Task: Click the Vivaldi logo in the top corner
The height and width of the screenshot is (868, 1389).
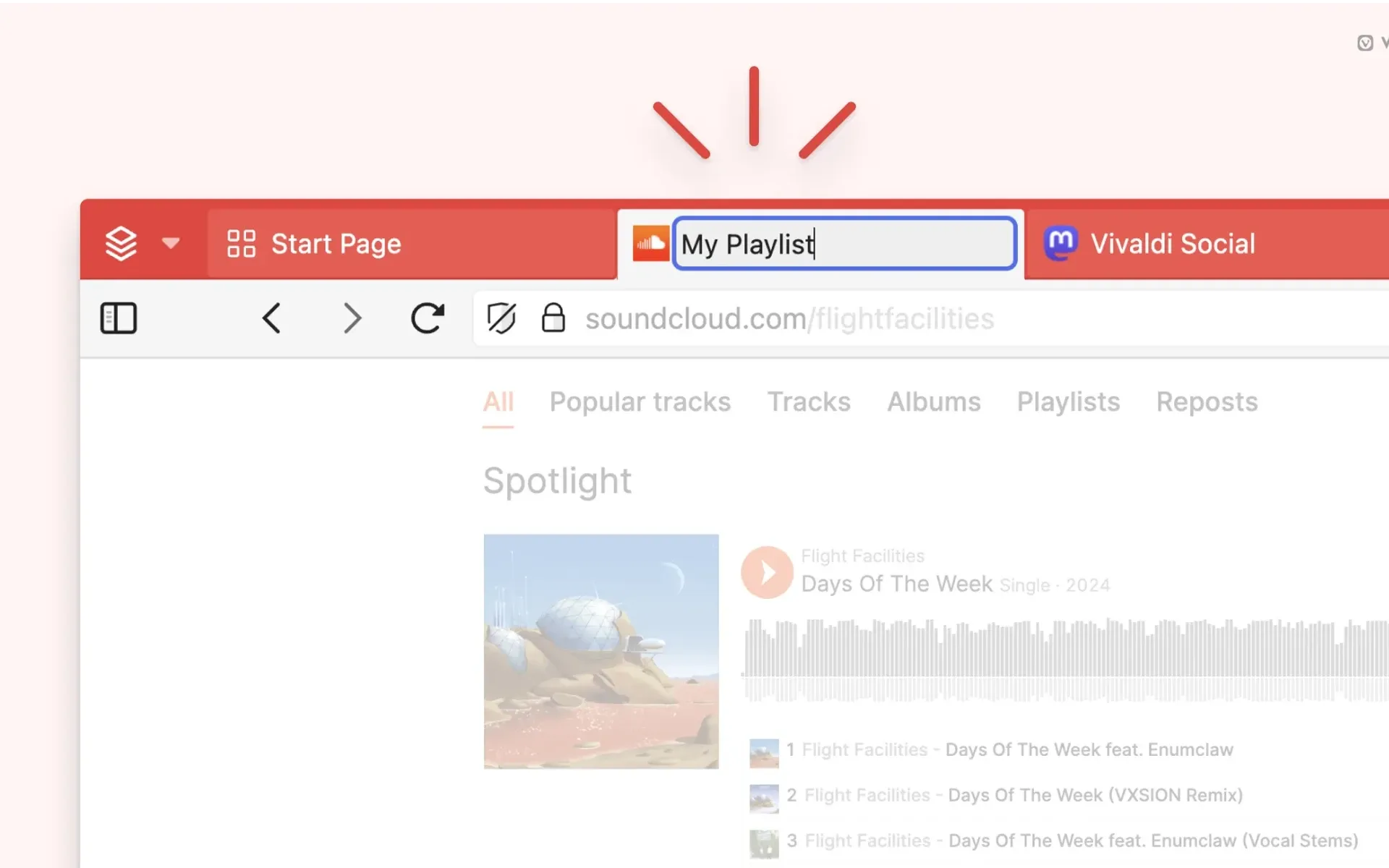Action: (x=1365, y=43)
